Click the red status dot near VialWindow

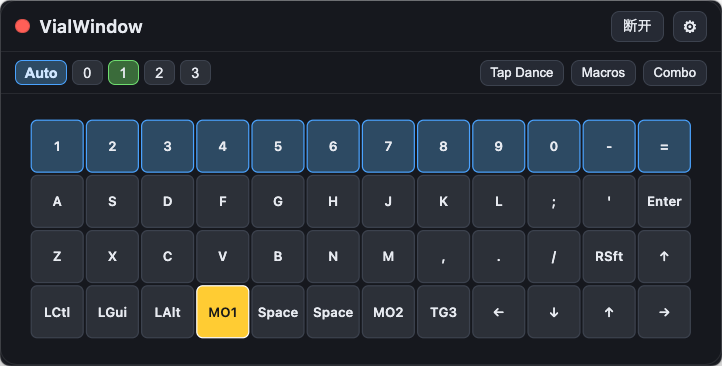pyautogui.click(x=23, y=26)
